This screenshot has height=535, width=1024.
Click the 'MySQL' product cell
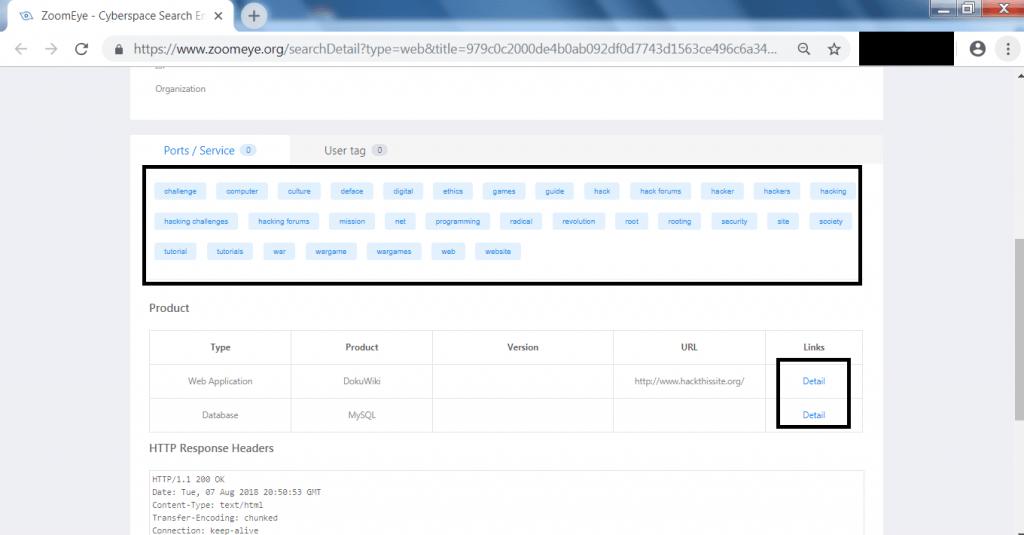point(362,415)
